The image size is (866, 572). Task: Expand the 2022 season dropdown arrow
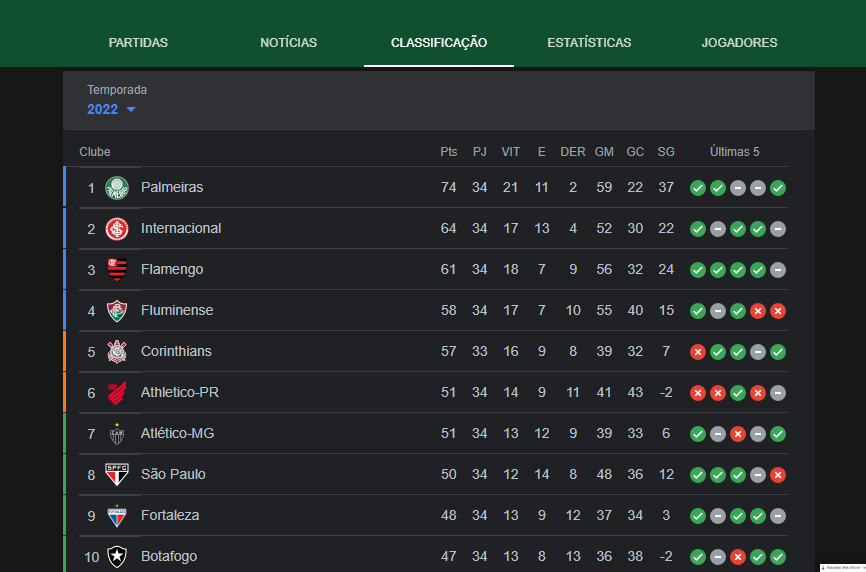pos(131,109)
